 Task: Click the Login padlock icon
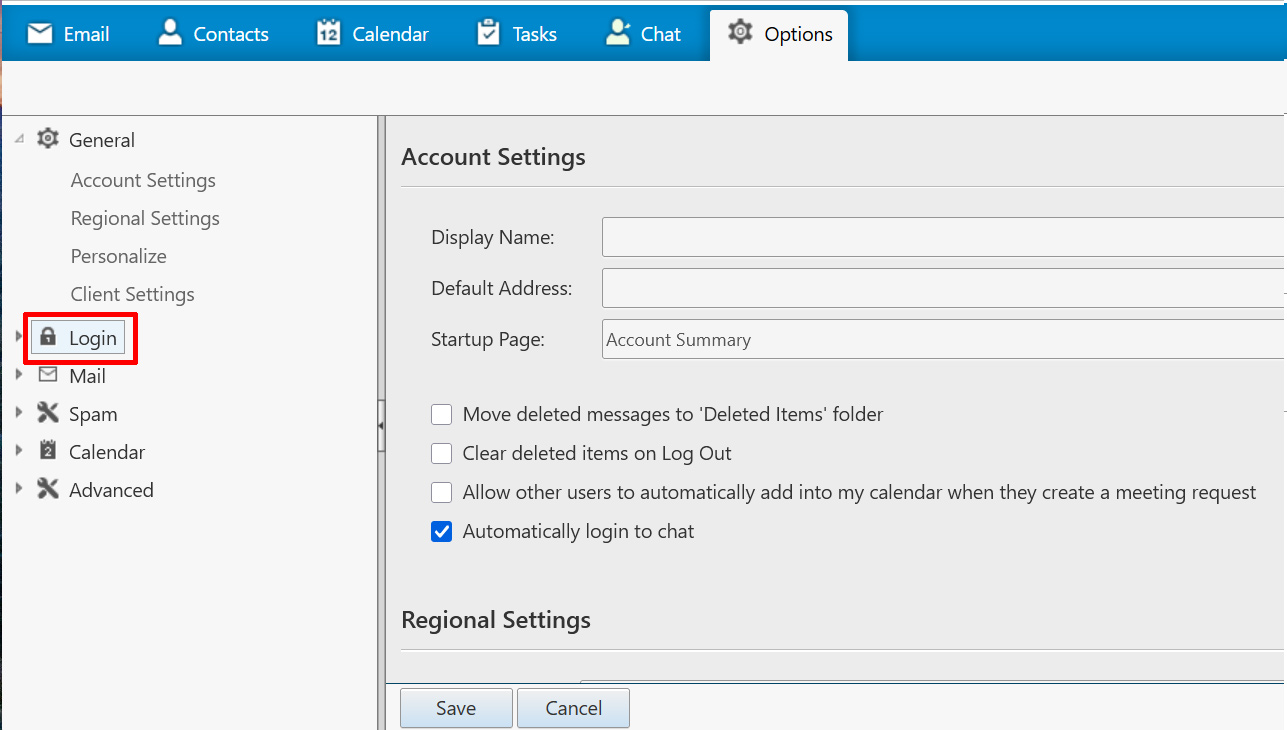[48, 337]
